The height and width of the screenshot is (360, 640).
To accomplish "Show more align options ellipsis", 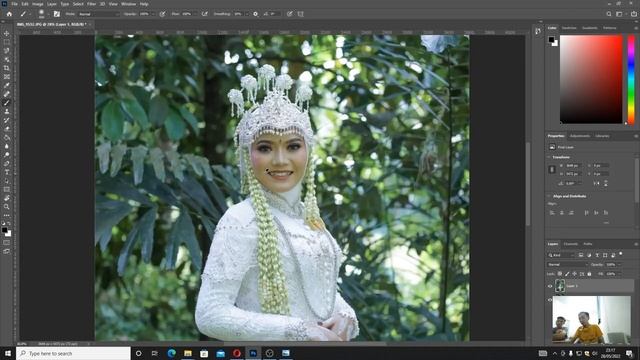I will 606,223.
